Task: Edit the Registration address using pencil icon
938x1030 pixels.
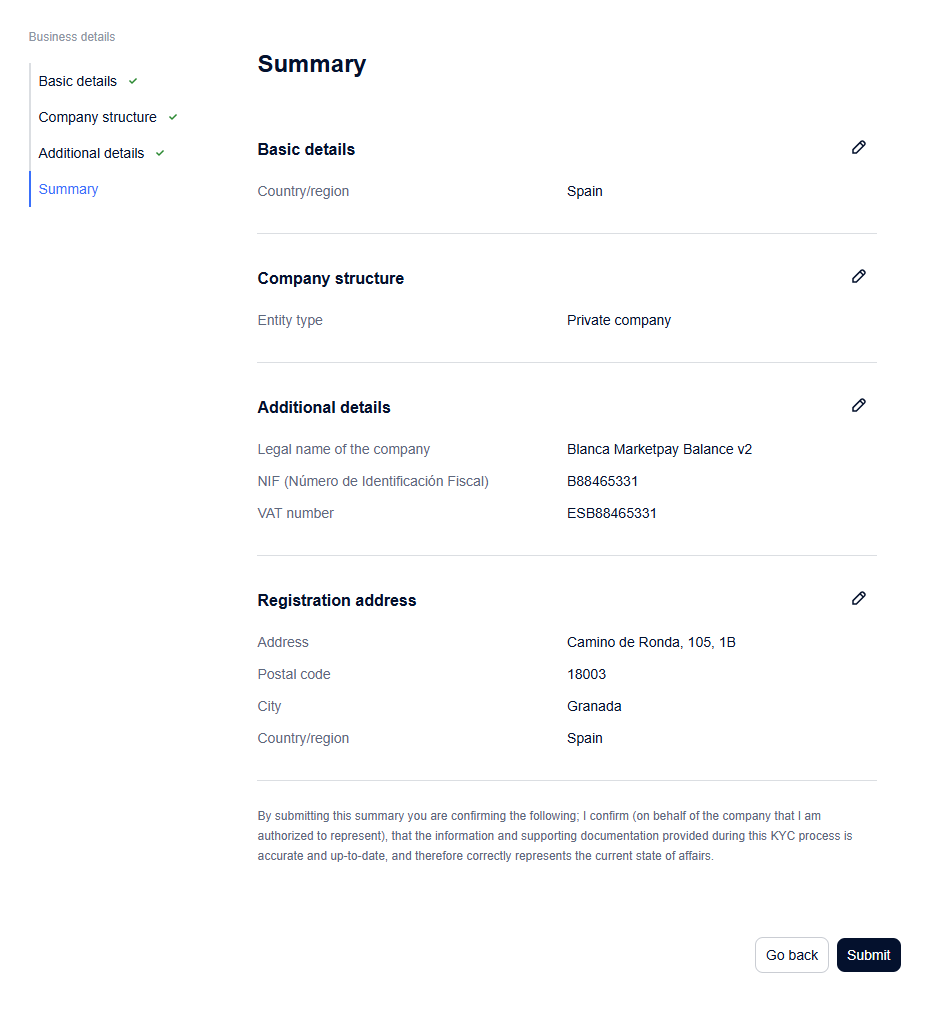Action: tap(859, 598)
